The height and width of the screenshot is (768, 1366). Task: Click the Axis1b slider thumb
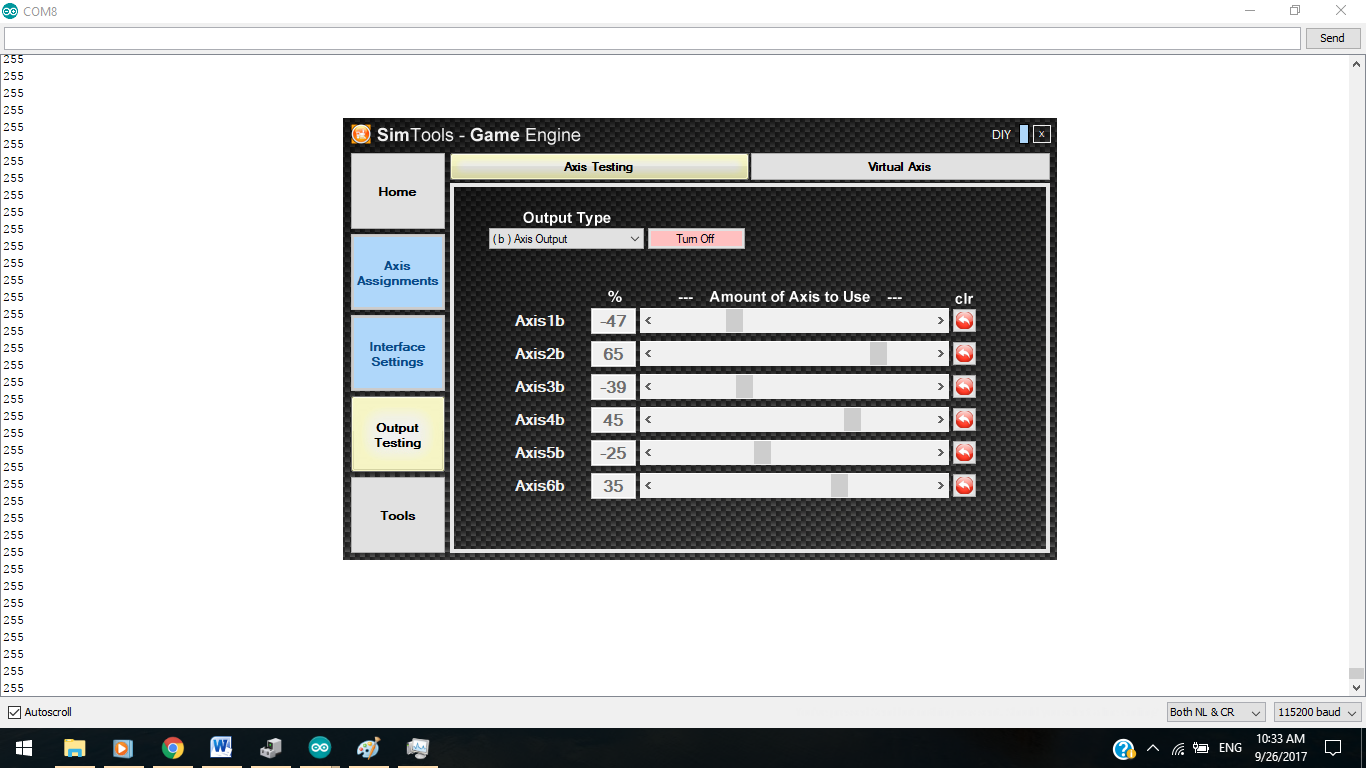734,321
